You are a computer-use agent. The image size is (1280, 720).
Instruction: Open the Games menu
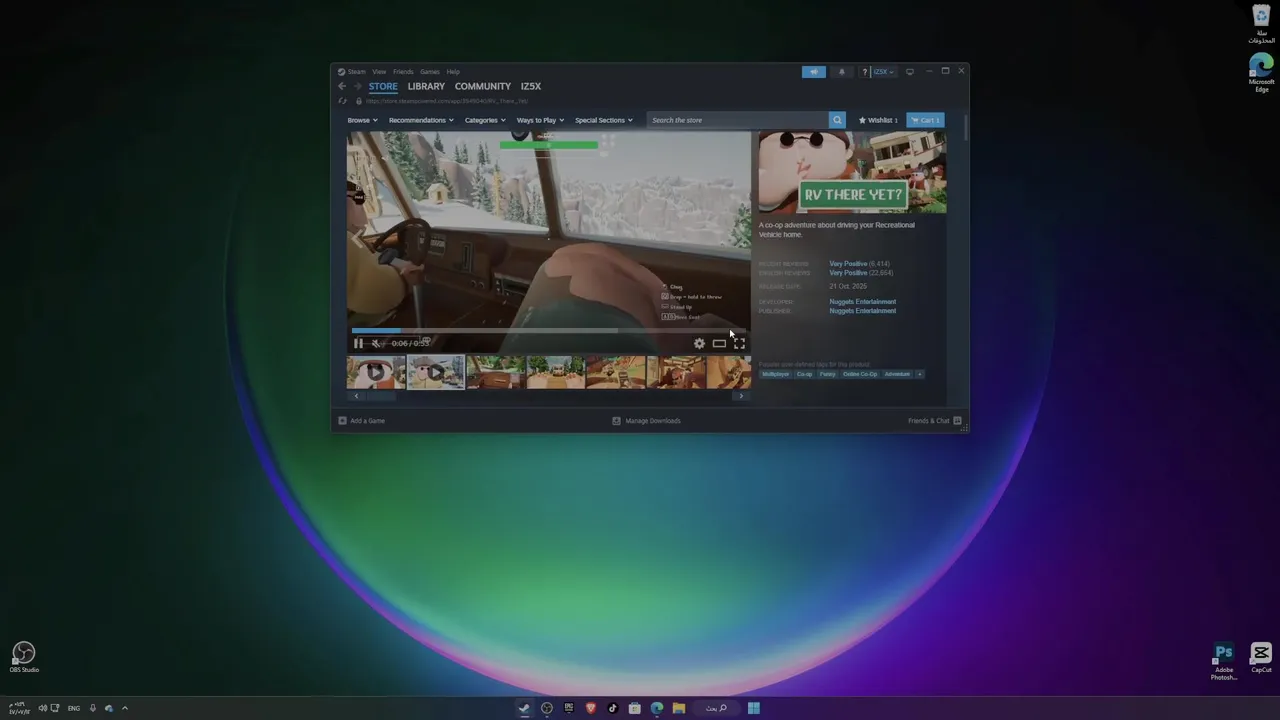point(430,72)
